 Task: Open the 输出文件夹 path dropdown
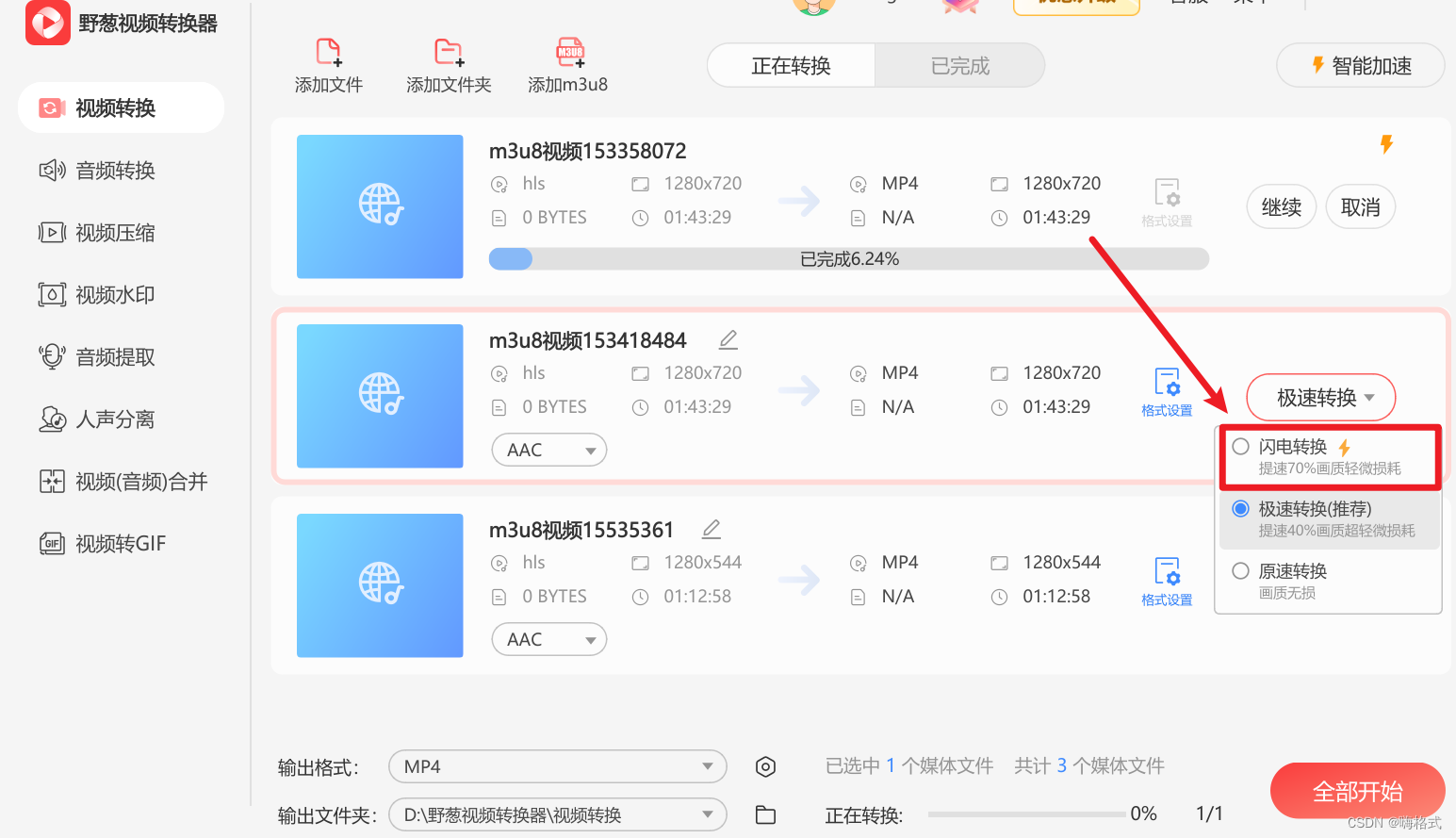click(557, 814)
